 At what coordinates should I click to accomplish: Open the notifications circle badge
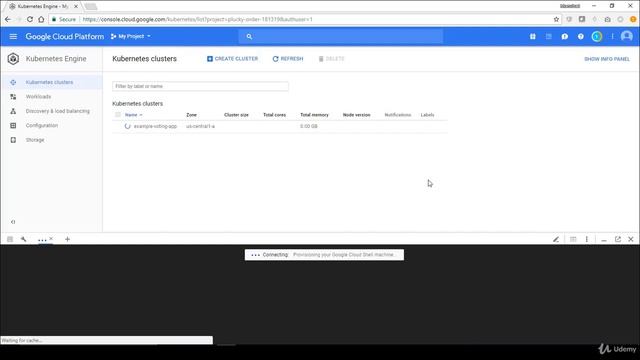pyautogui.click(x=596, y=36)
